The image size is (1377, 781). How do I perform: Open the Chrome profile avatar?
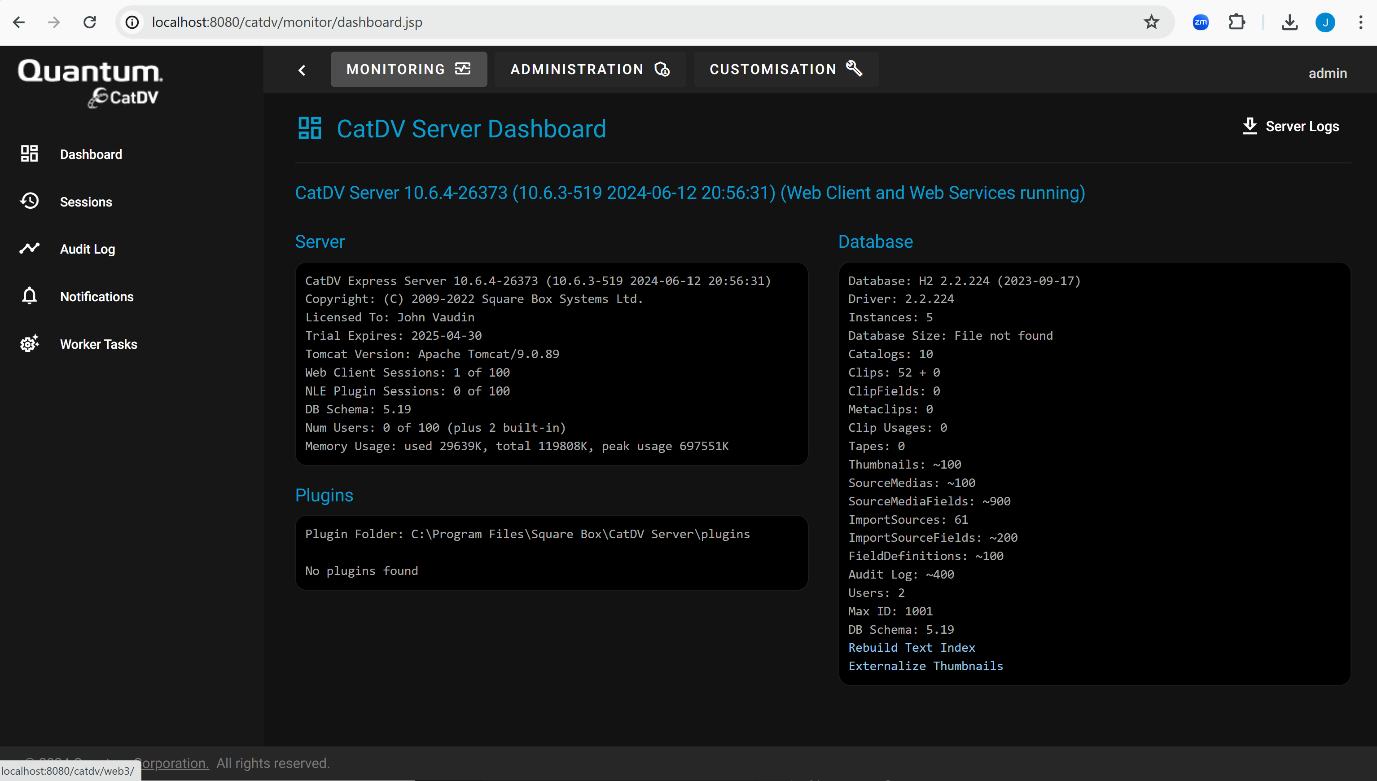click(1325, 22)
